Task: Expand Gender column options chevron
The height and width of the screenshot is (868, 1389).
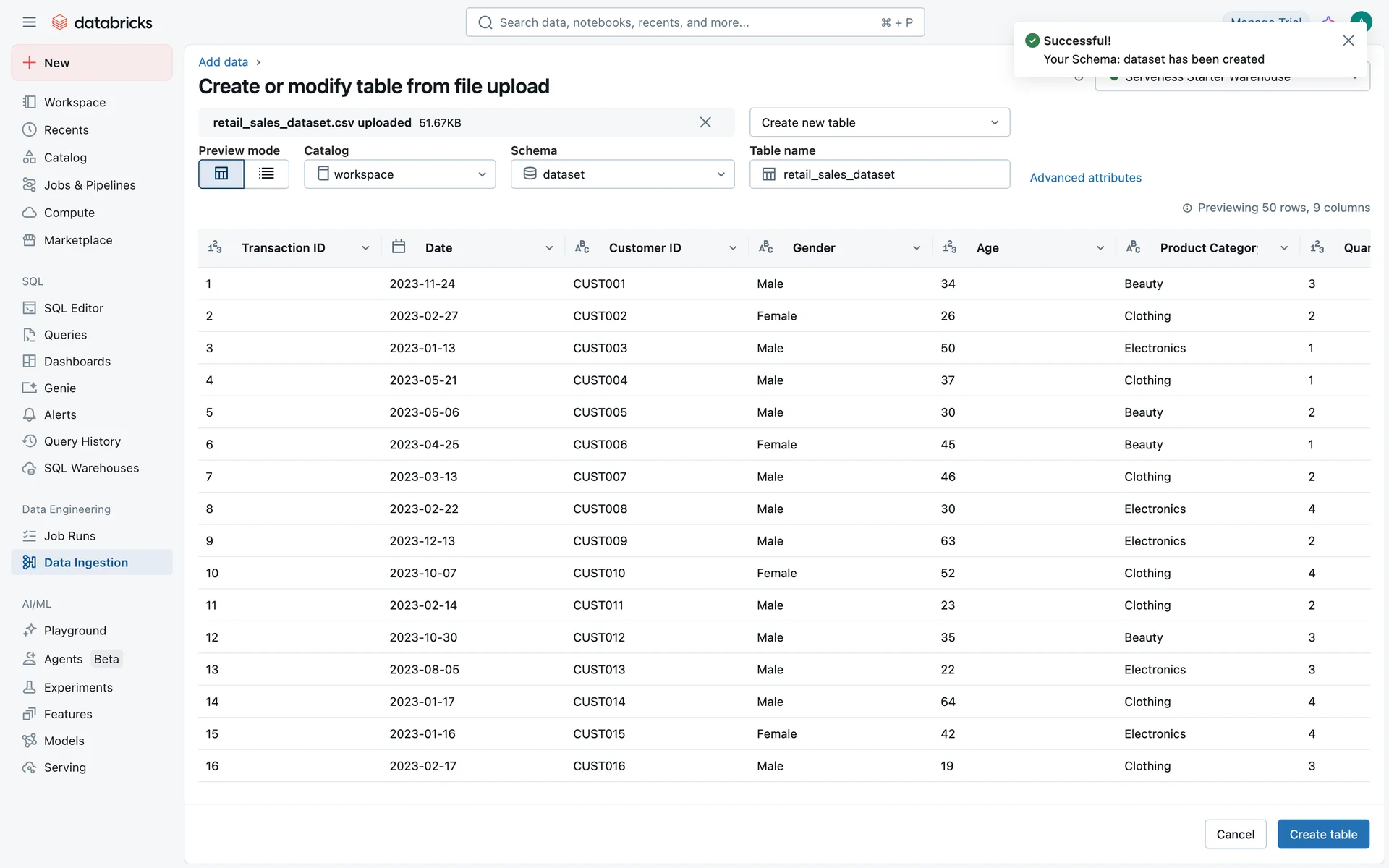Action: pos(917,248)
